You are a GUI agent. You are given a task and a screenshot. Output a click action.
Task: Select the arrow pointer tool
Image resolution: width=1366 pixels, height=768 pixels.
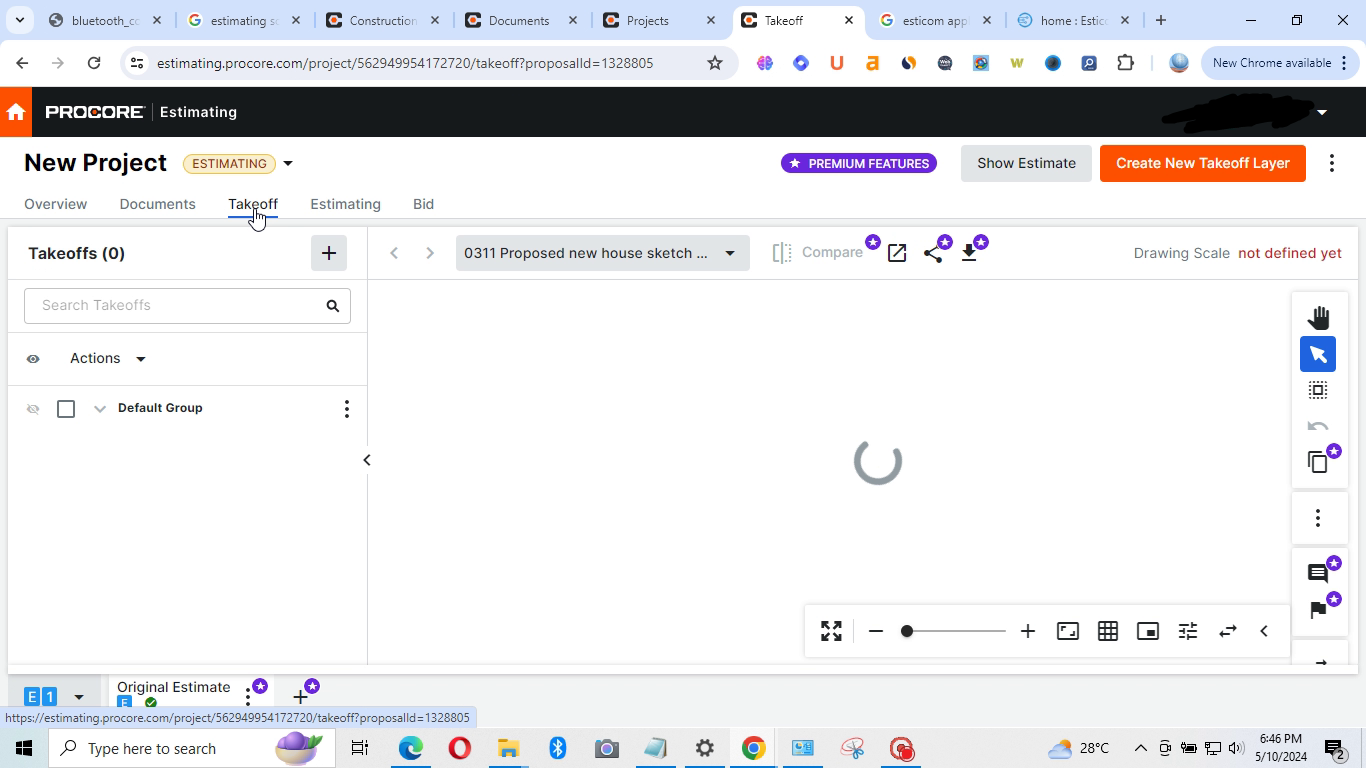tap(1318, 354)
